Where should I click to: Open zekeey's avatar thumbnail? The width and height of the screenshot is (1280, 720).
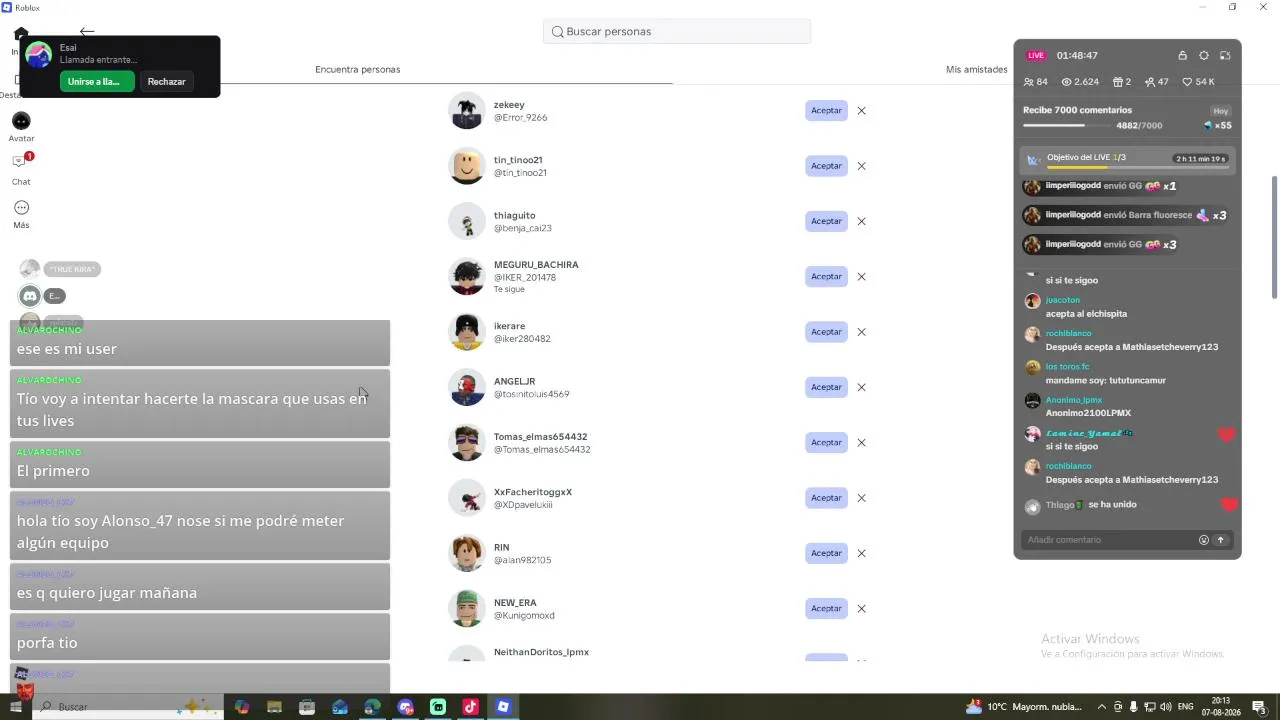467,111
